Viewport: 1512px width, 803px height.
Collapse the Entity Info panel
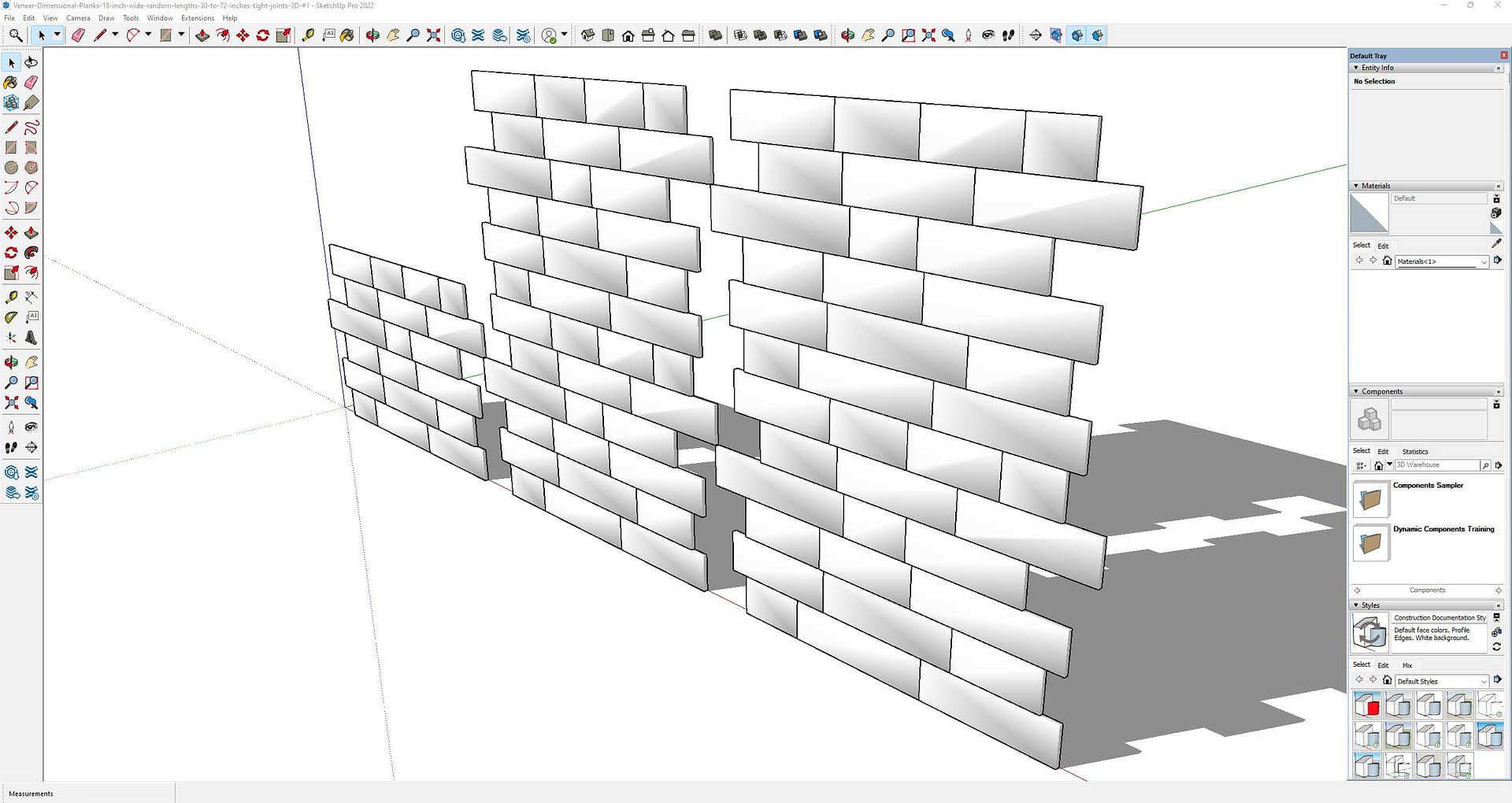pos(1356,68)
